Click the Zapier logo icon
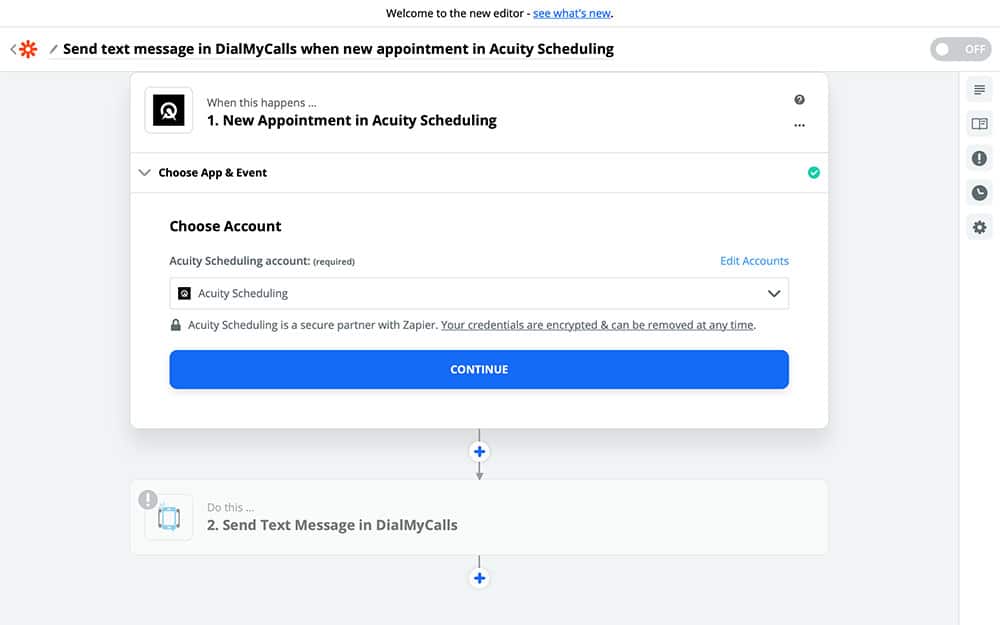 [28, 49]
